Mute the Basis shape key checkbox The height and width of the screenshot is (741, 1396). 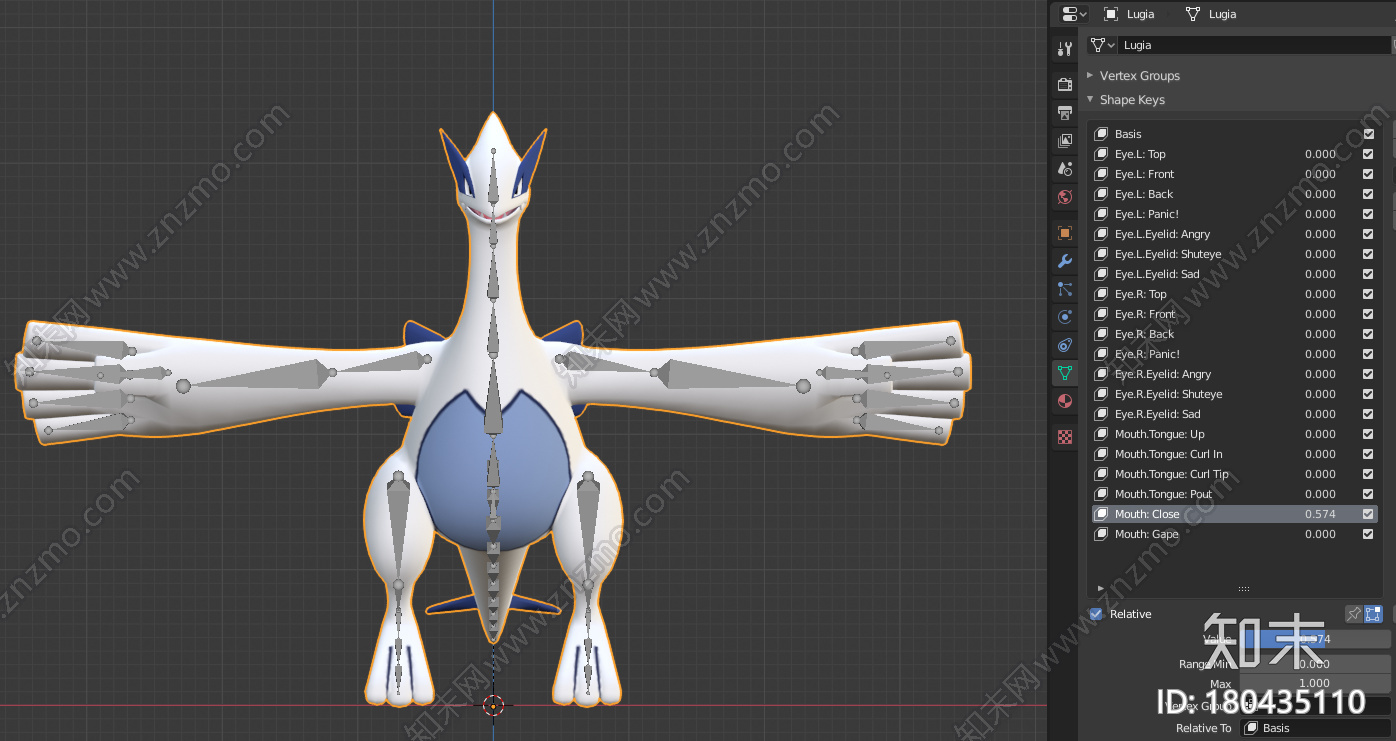[x=1368, y=134]
